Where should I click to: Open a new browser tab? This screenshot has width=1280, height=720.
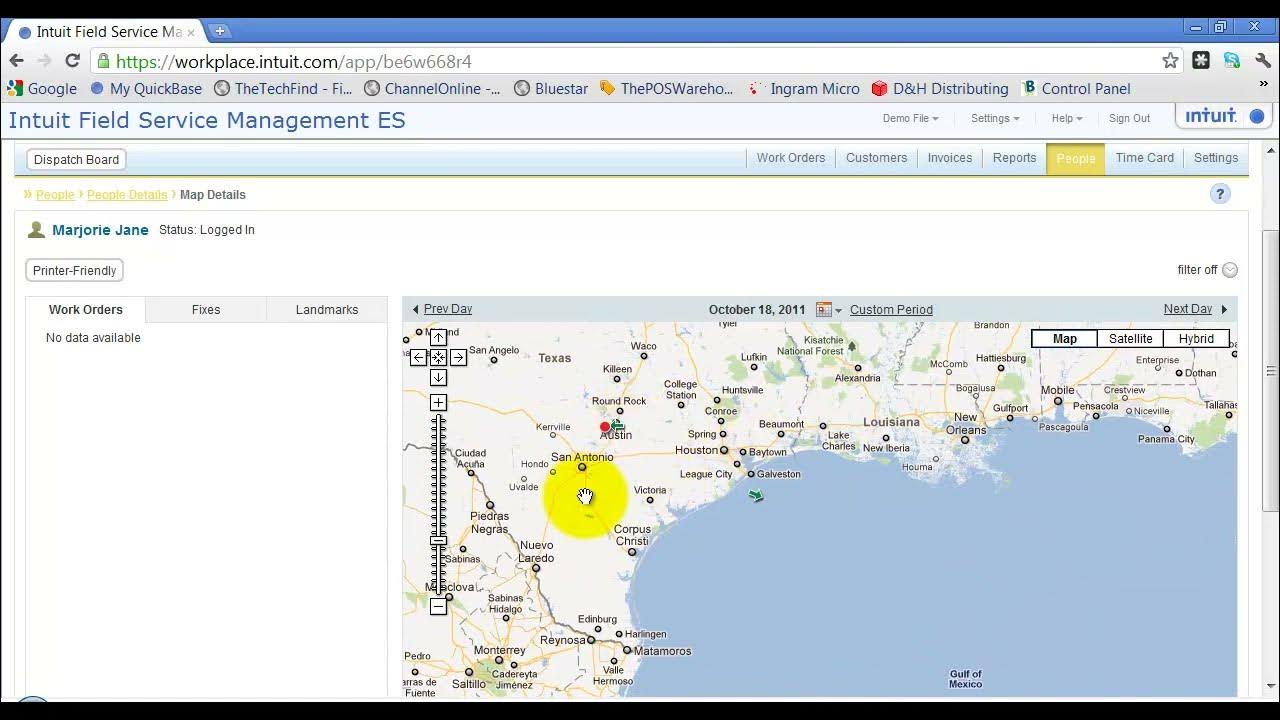[x=220, y=31]
